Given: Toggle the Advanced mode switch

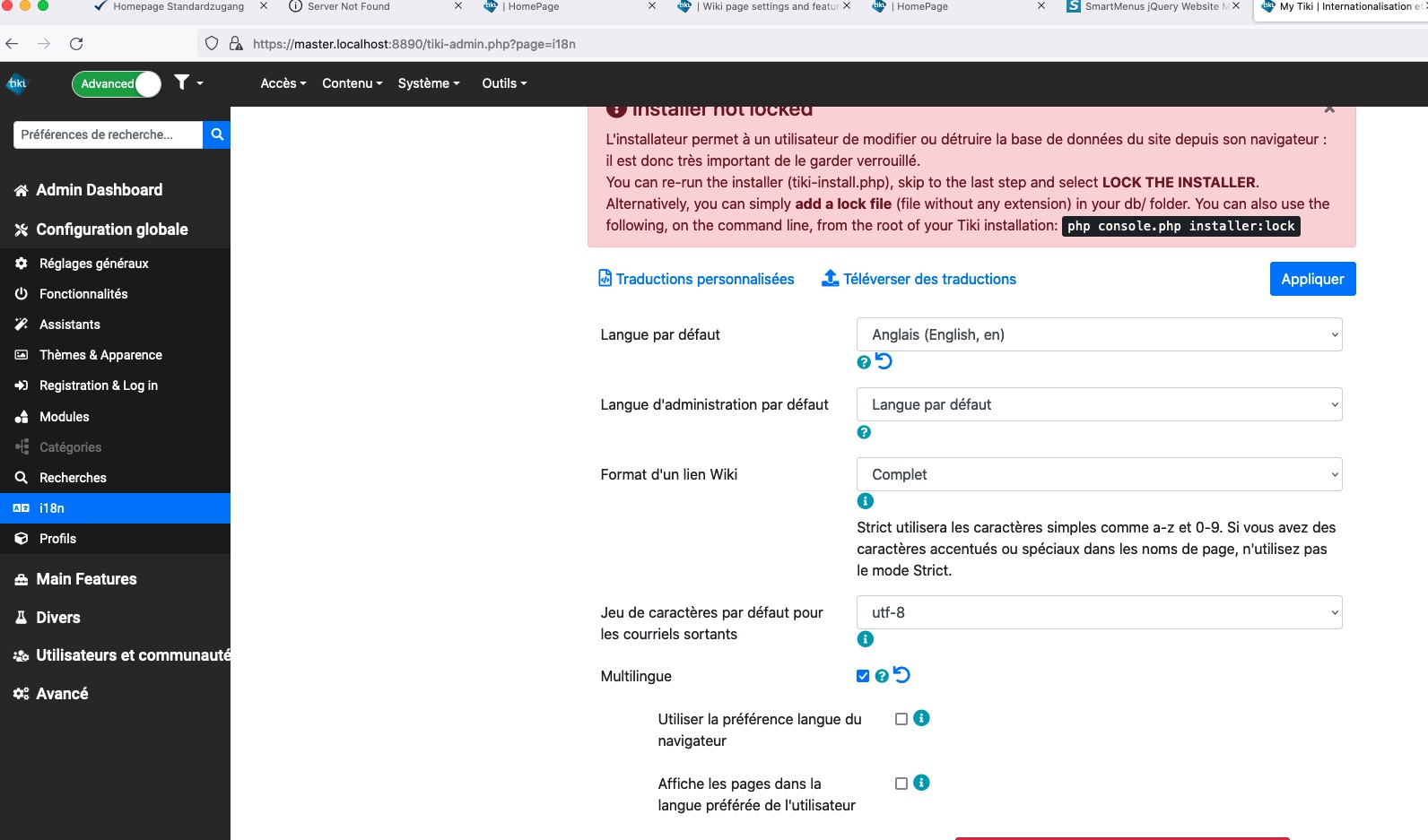Looking at the screenshot, I should click(x=117, y=83).
